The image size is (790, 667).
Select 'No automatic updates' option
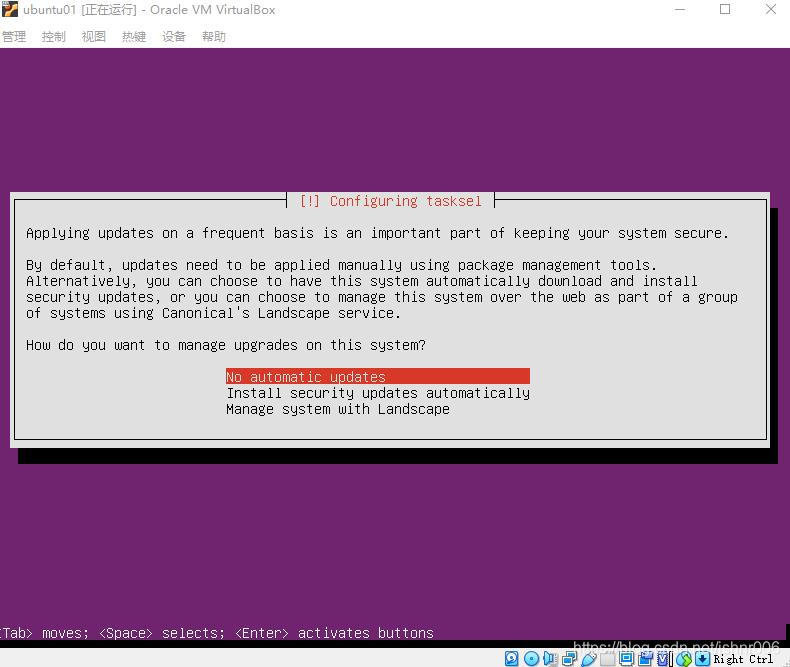[378, 376]
